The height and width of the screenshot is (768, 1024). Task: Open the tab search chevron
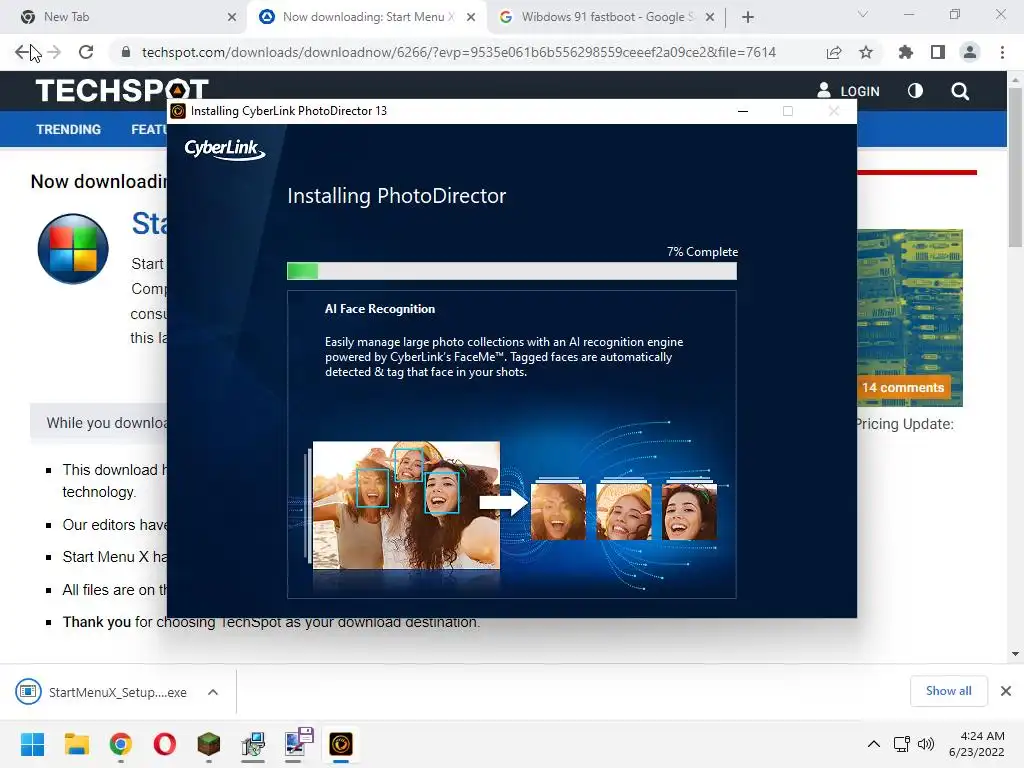tap(863, 14)
